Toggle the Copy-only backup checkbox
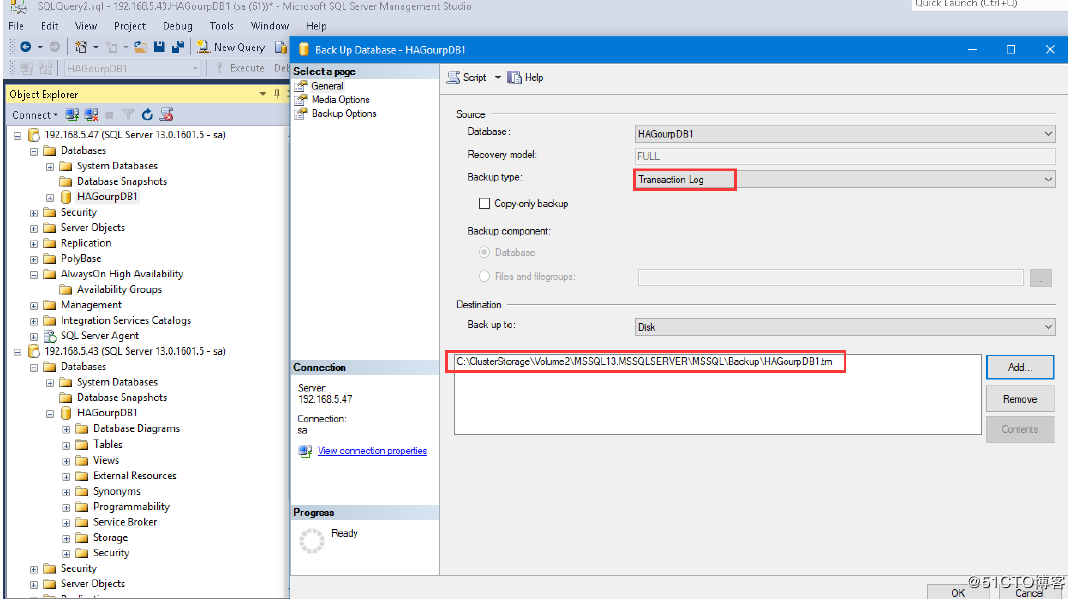 484,204
